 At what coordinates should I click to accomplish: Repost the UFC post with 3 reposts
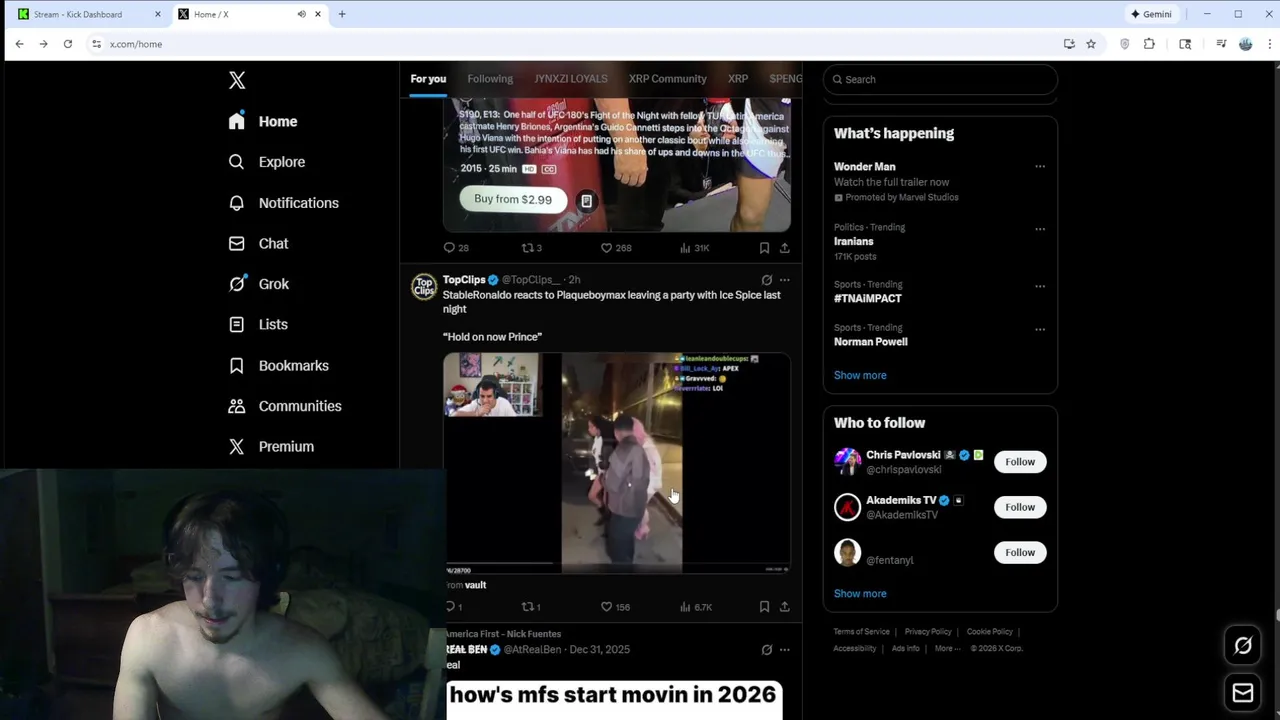[531, 248]
